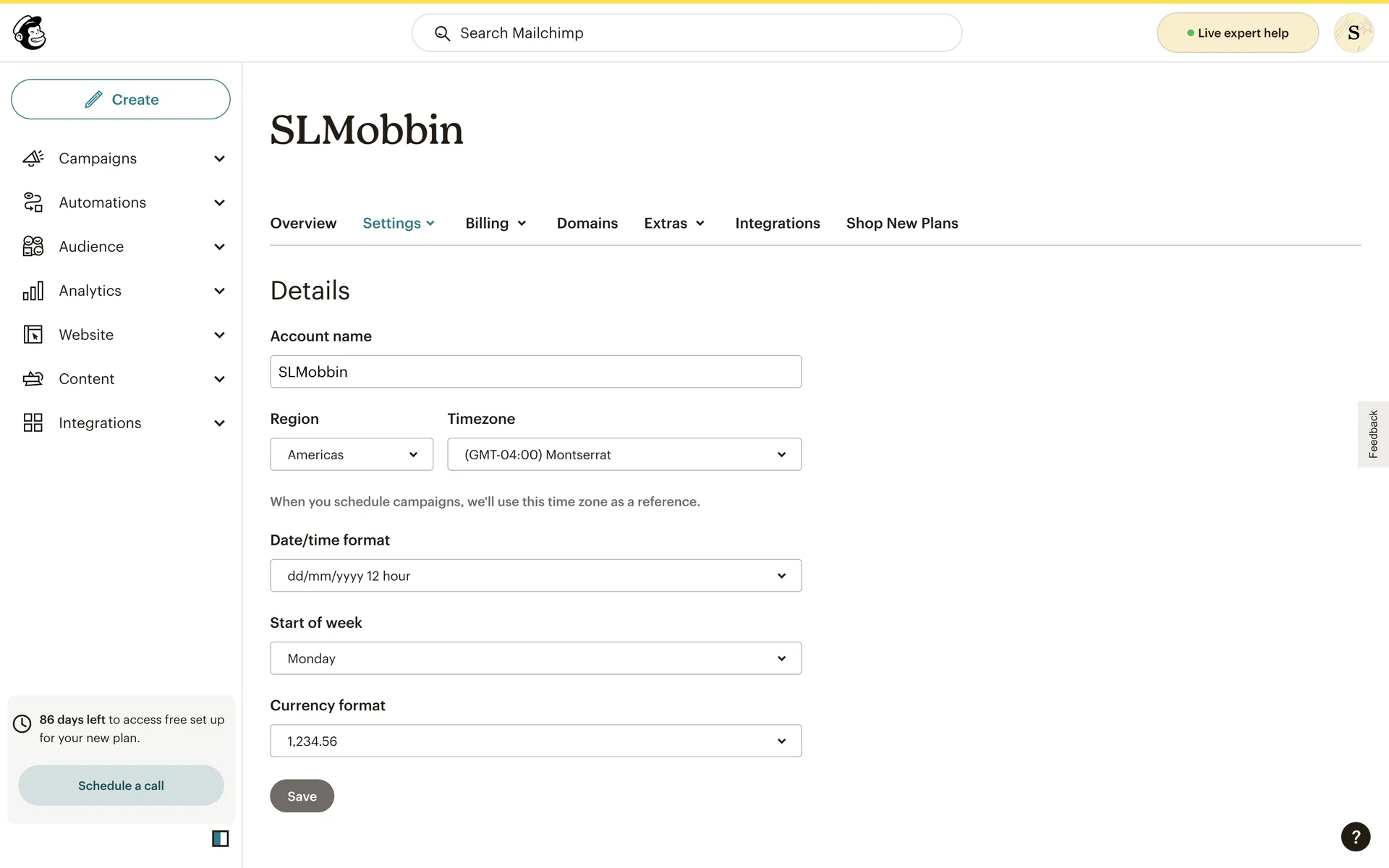Click the Campaigns megaphone icon
This screenshot has width=1389, height=868.
coord(33,158)
